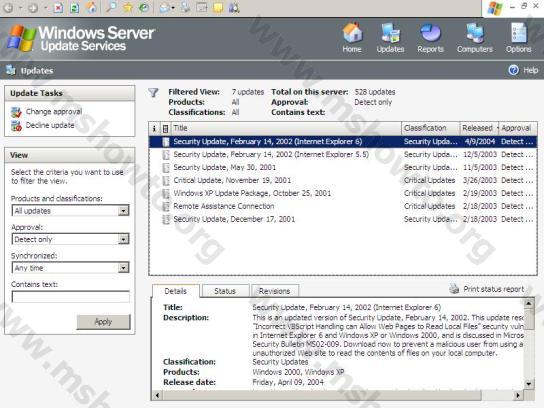Select Security Update, December 17, 2001 row
This screenshot has height=408, width=544.
pos(343,219)
